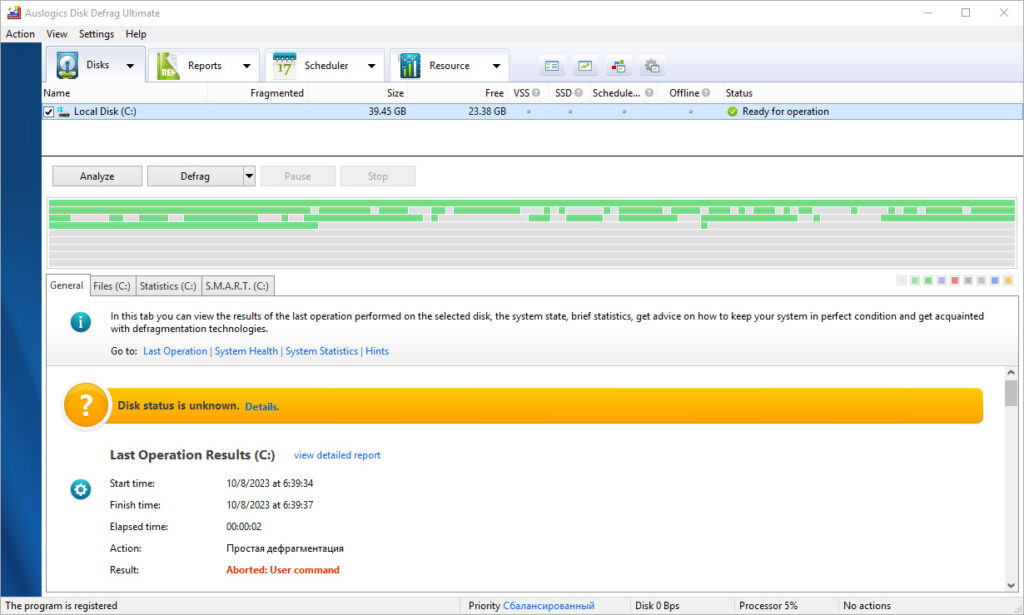Click the gear settings toolbar icon
1024x615 pixels.
pos(652,66)
